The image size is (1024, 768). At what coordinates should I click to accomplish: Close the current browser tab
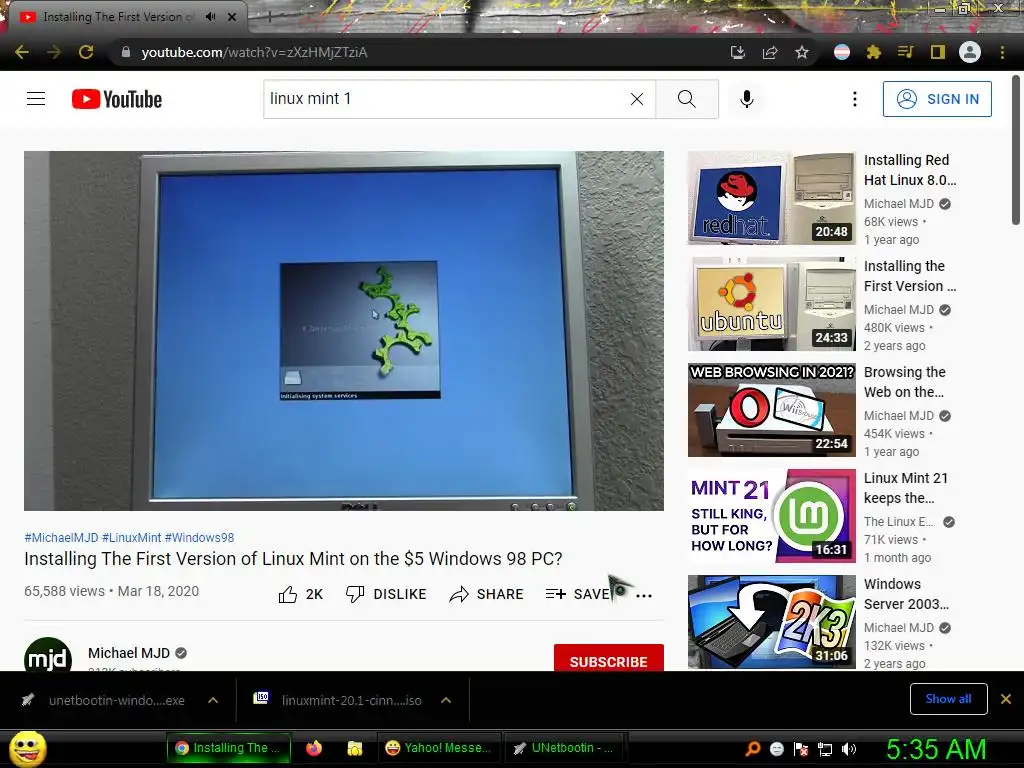[x=232, y=16]
